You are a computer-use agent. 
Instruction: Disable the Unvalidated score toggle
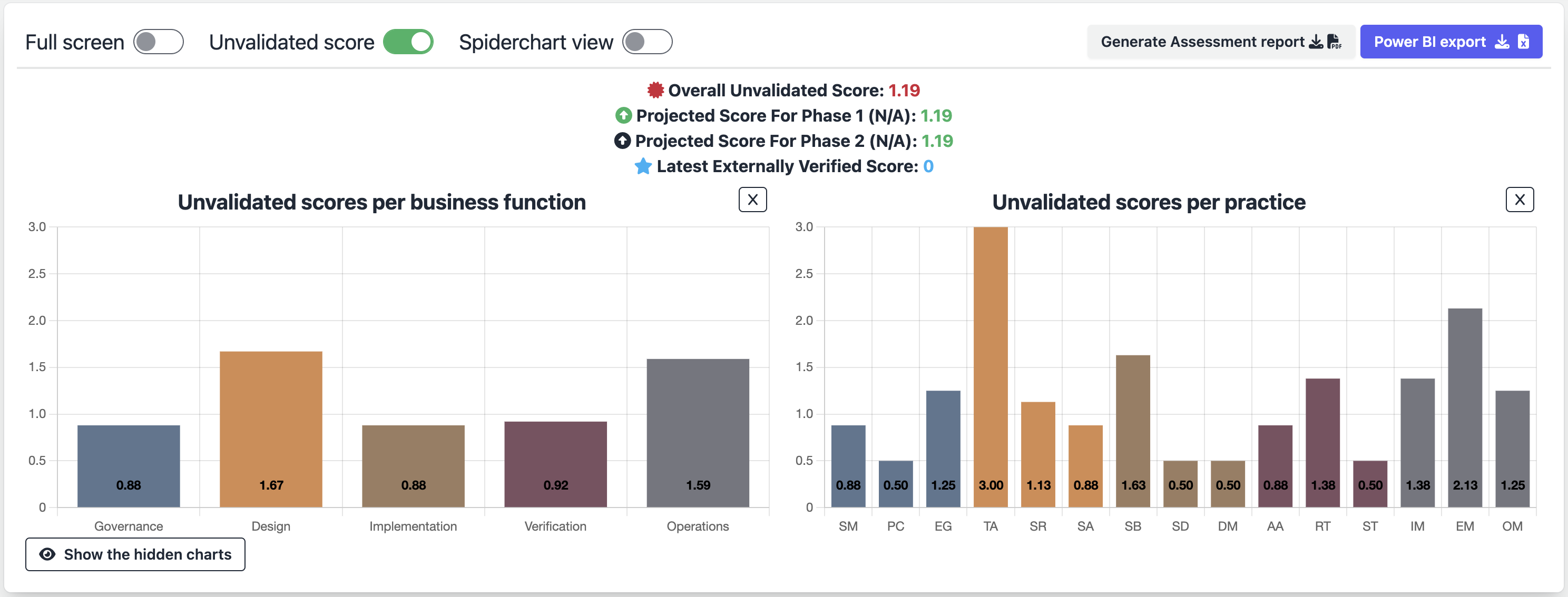coord(408,42)
